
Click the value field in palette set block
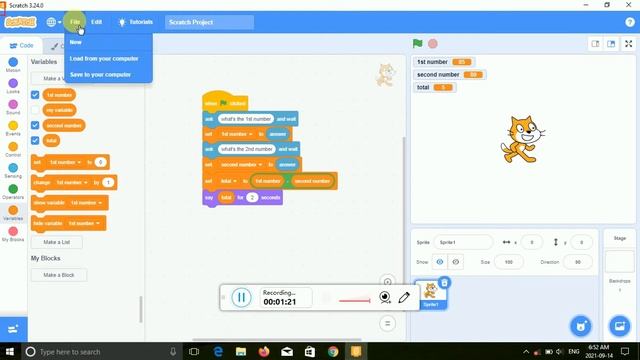tap(100, 162)
